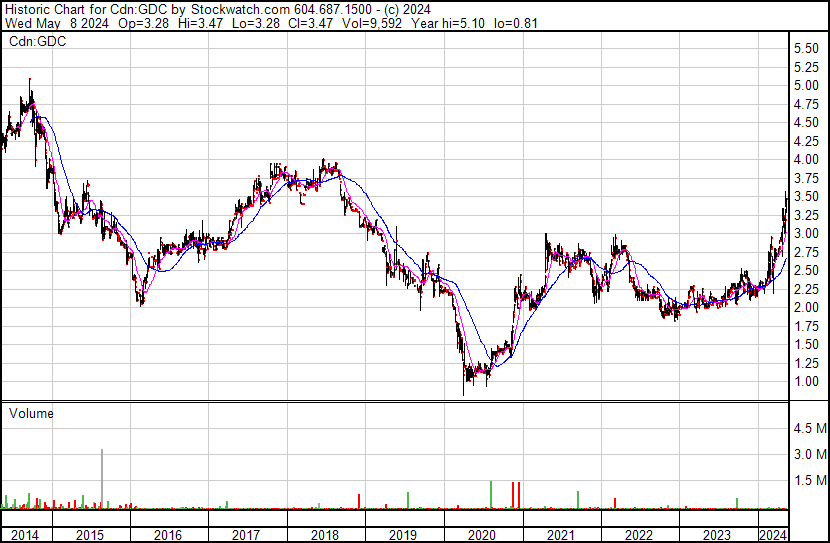This screenshot has width=830, height=543.
Task: Click the 5.25 price axis label
Action: (x=806, y=67)
